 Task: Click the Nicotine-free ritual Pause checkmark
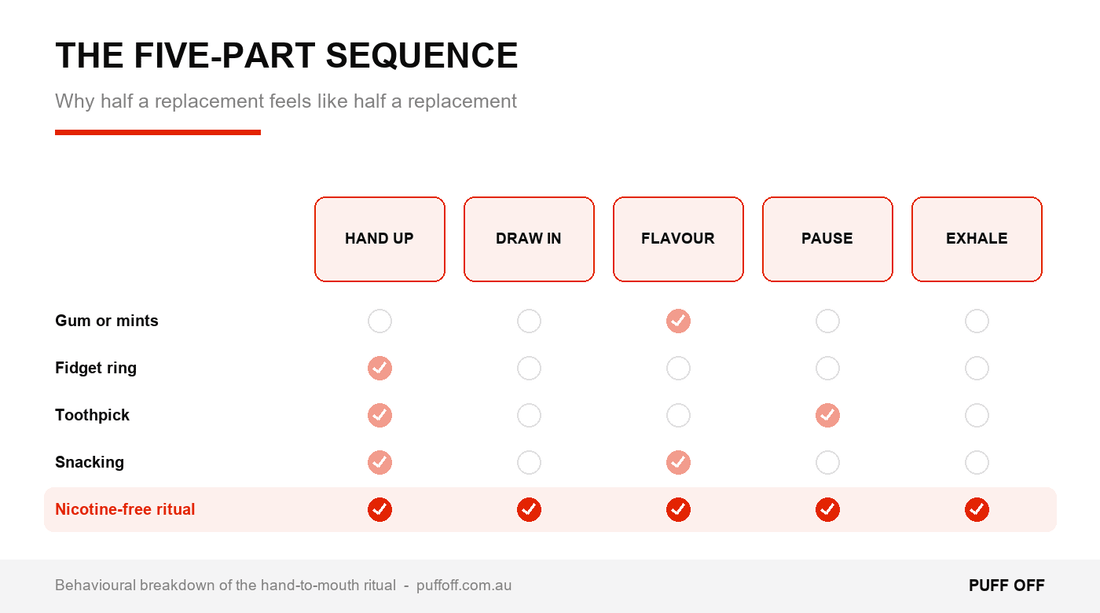(827, 509)
